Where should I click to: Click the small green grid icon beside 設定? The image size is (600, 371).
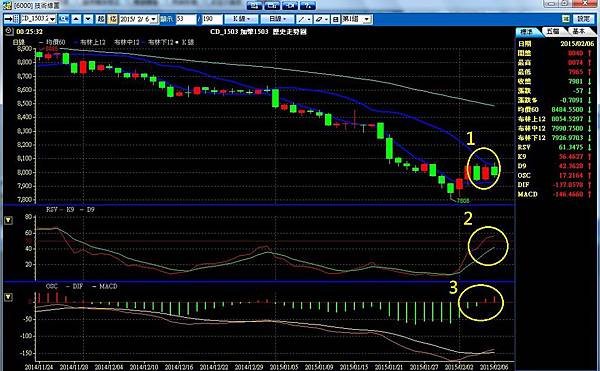click(x=566, y=19)
